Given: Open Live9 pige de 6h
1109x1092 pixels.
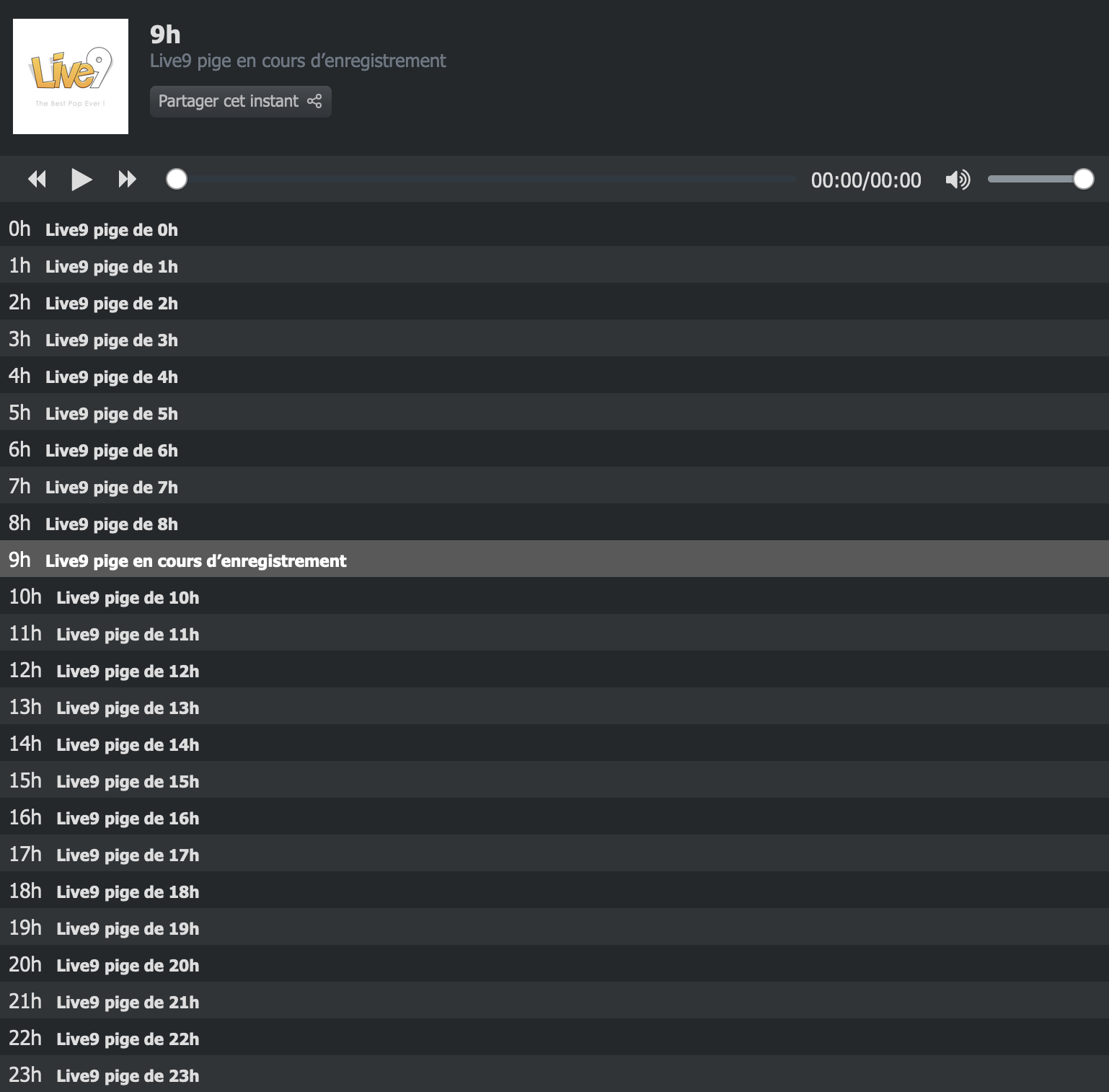Looking at the screenshot, I should pyautogui.click(x=554, y=449).
